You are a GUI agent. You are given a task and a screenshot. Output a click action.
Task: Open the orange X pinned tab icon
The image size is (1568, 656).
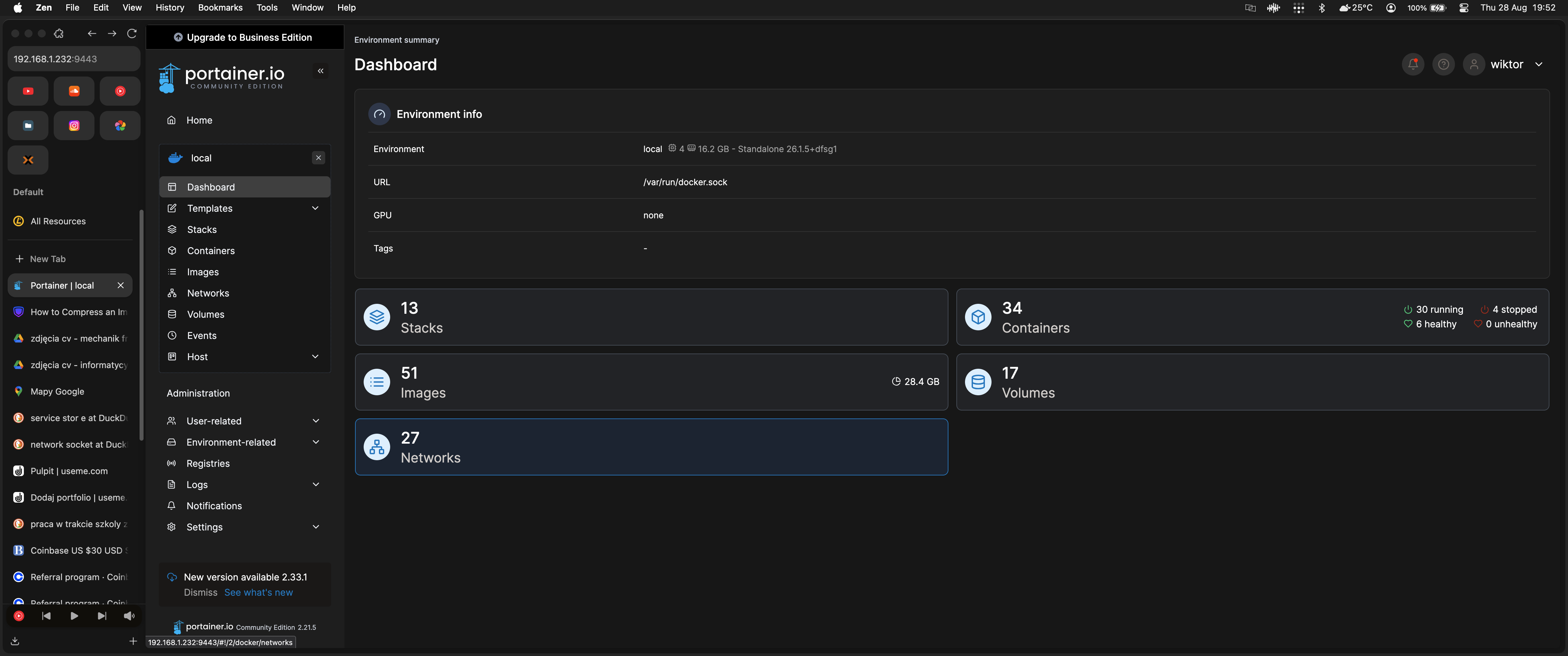coord(28,161)
